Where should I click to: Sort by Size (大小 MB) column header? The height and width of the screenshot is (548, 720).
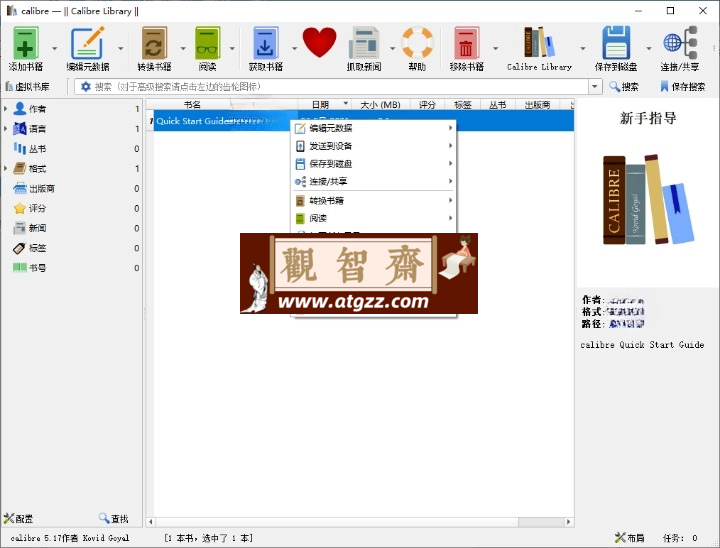[x=380, y=105]
